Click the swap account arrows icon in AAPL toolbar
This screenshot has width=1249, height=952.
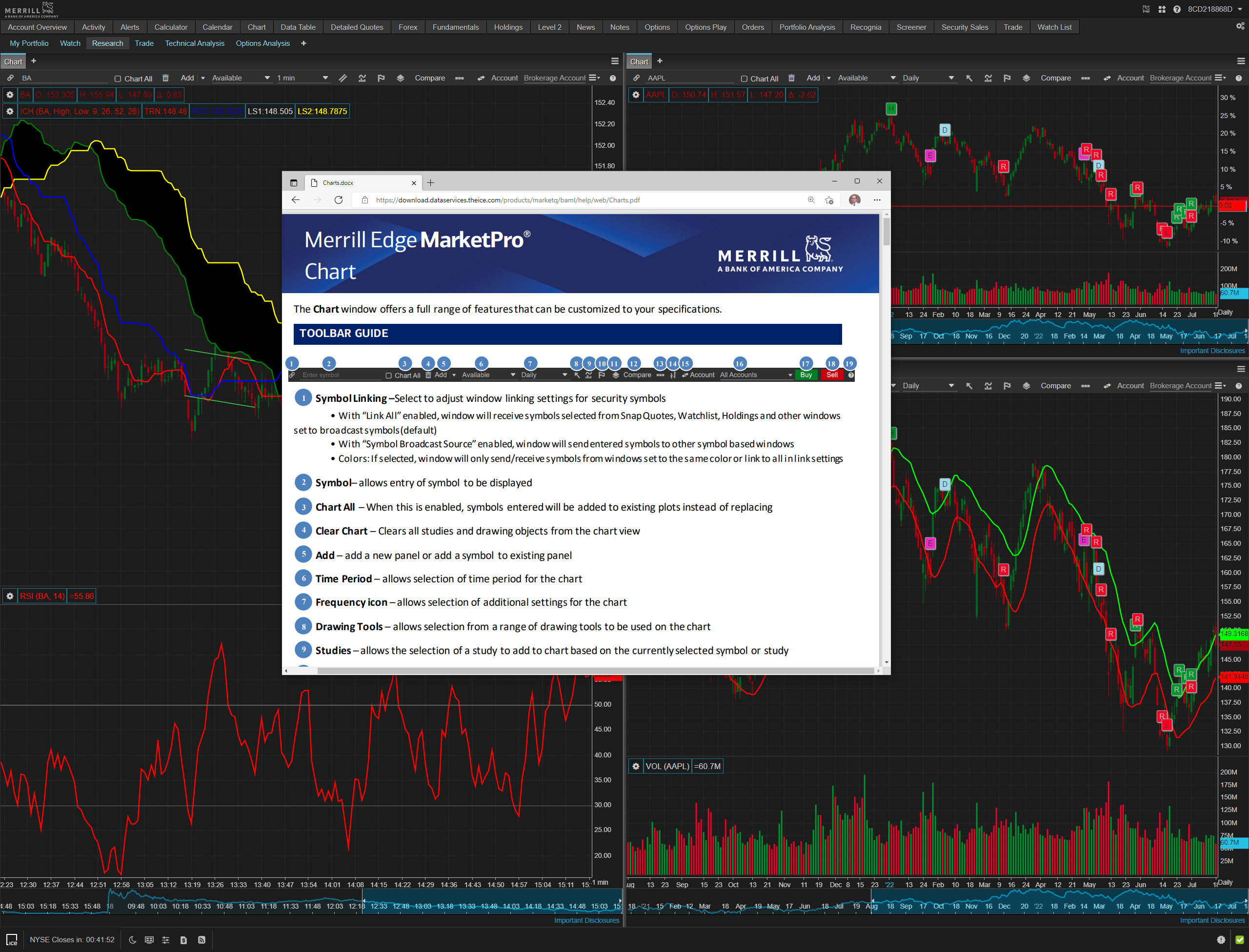[1107, 78]
